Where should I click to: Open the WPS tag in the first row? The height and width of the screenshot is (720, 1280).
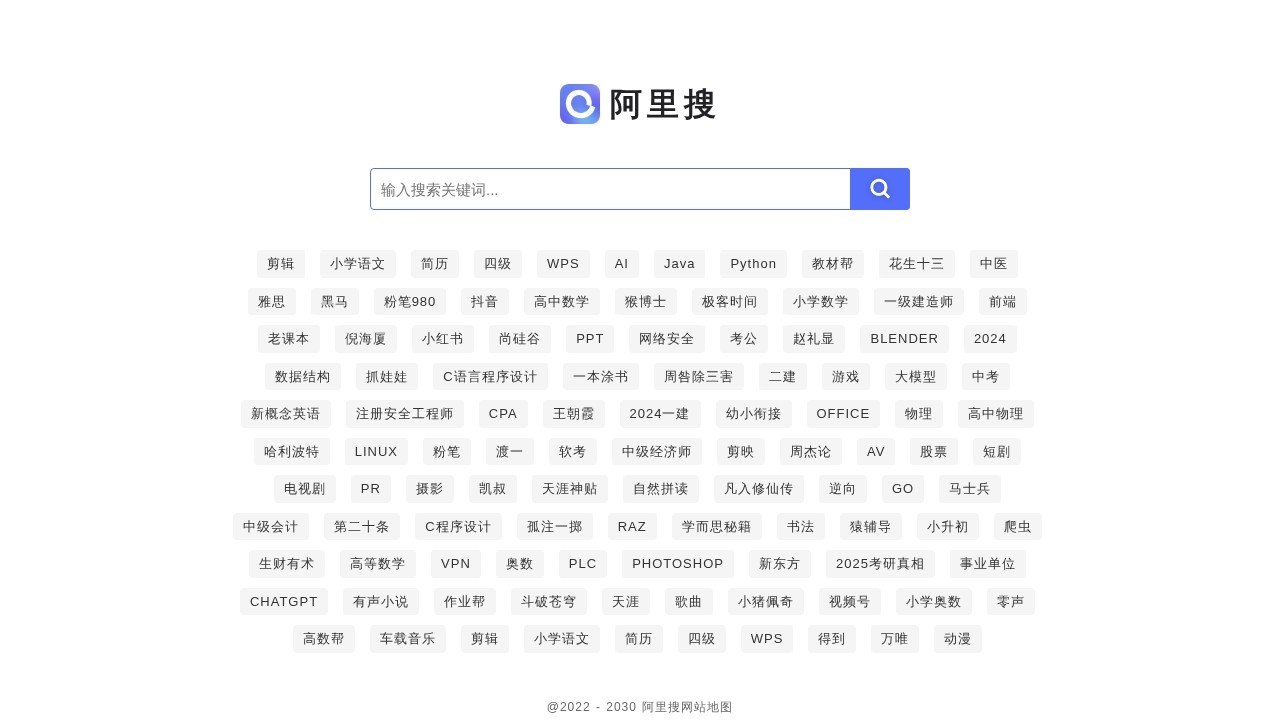pos(563,263)
